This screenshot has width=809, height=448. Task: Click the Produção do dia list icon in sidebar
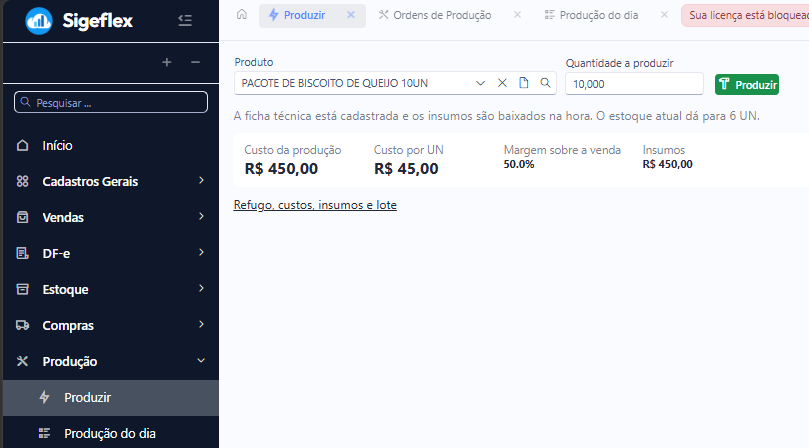[x=44, y=433]
